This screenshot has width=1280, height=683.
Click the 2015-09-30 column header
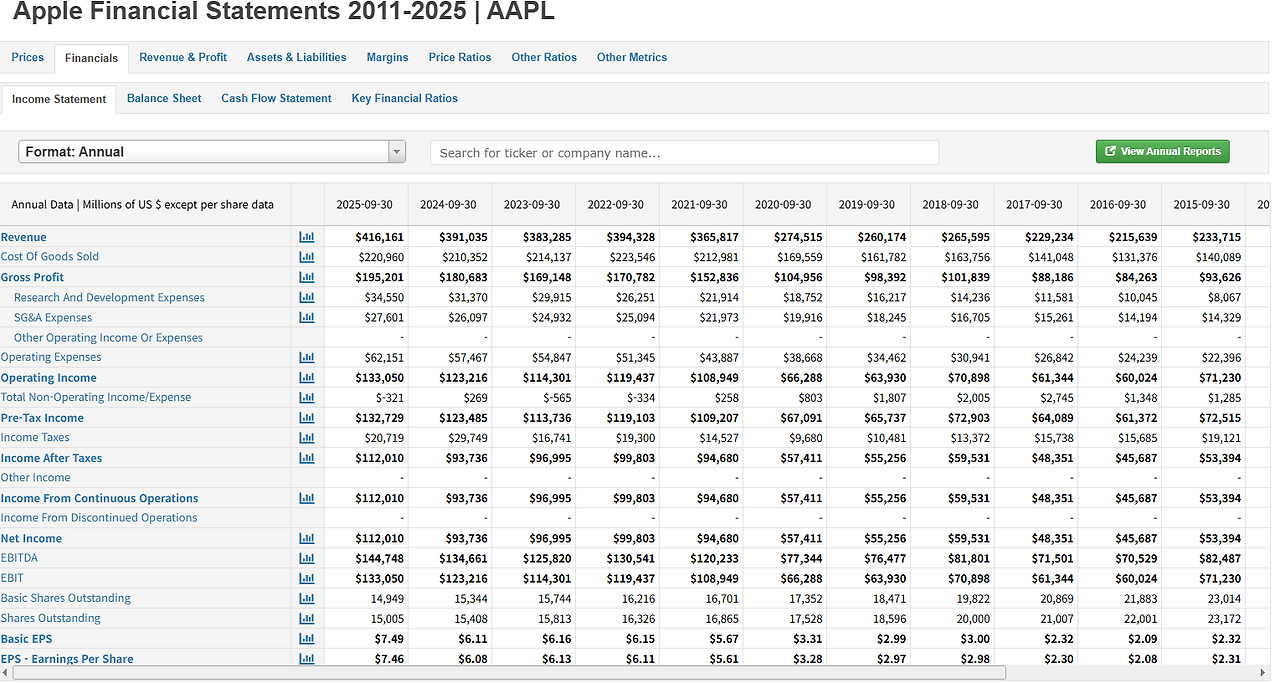click(x=1202, y=204)
